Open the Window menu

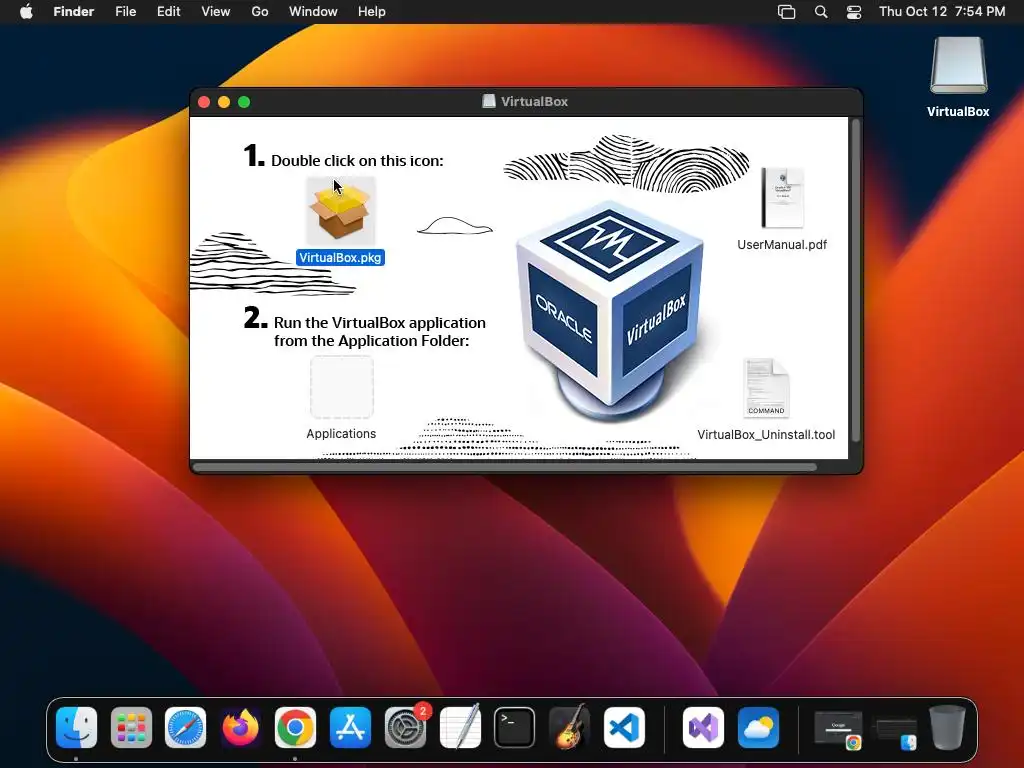click(x=313, y=12)
